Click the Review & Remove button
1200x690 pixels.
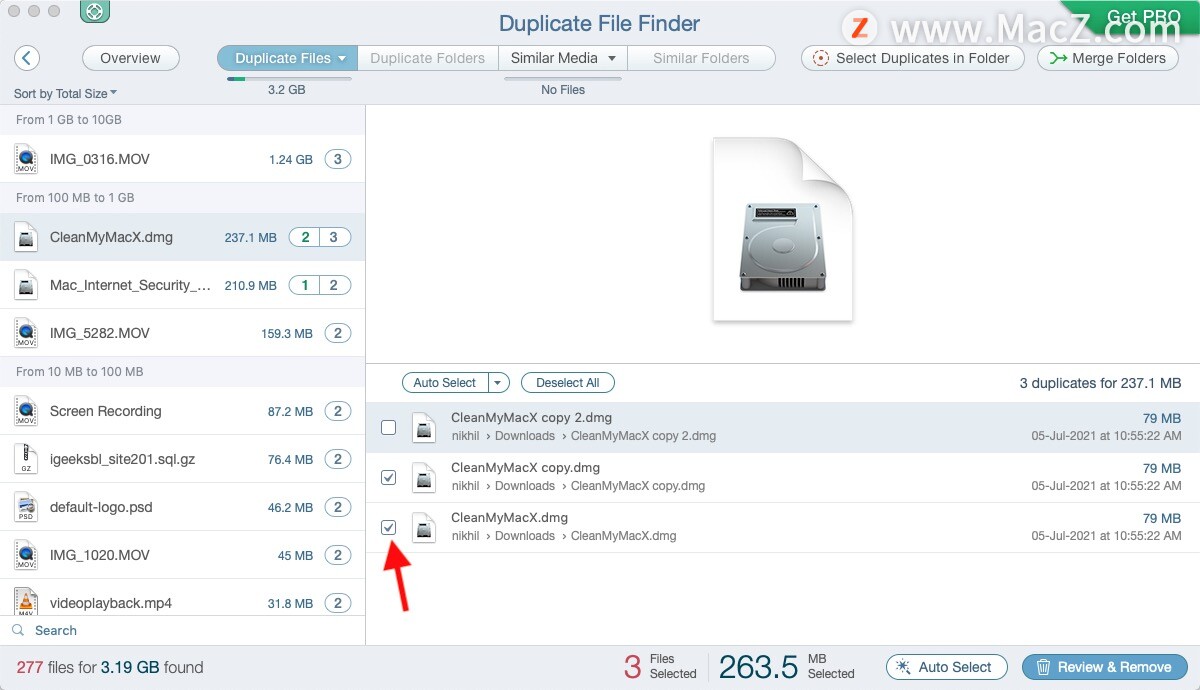coord(1104,667)
